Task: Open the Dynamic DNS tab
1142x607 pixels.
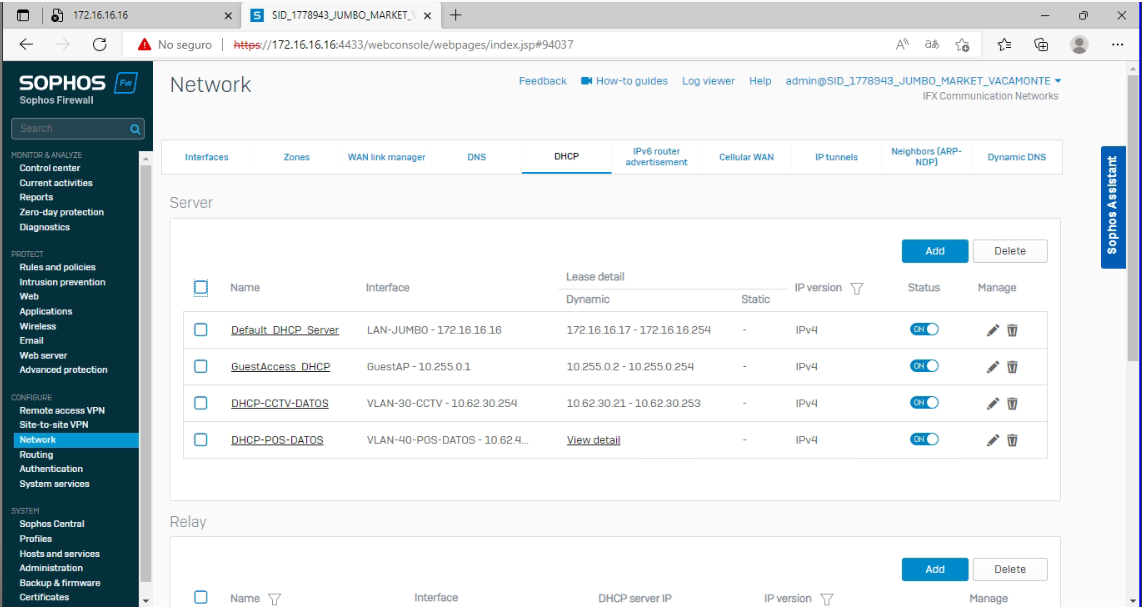Action: coord(1016,157)
